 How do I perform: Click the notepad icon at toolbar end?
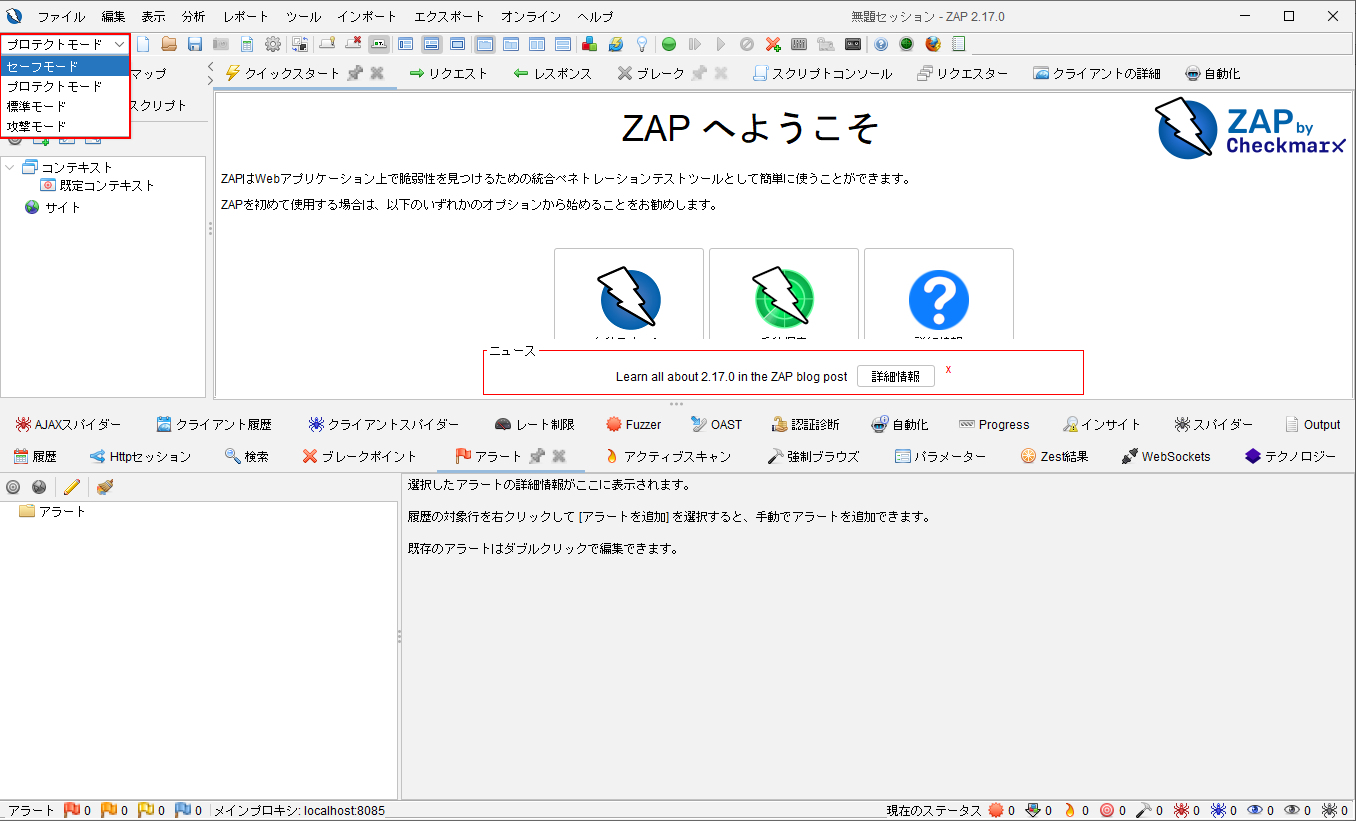[x=959, y=44]
